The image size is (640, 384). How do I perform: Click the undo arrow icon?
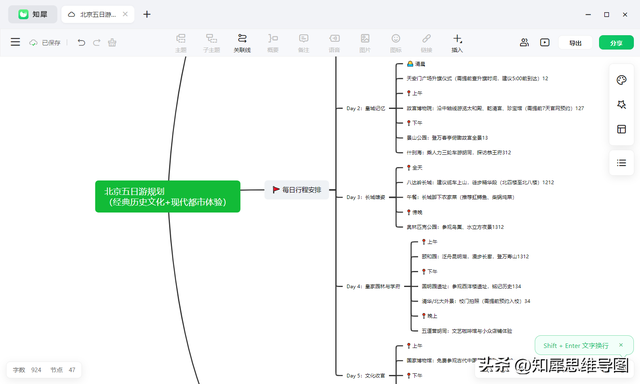coord(81,42)
